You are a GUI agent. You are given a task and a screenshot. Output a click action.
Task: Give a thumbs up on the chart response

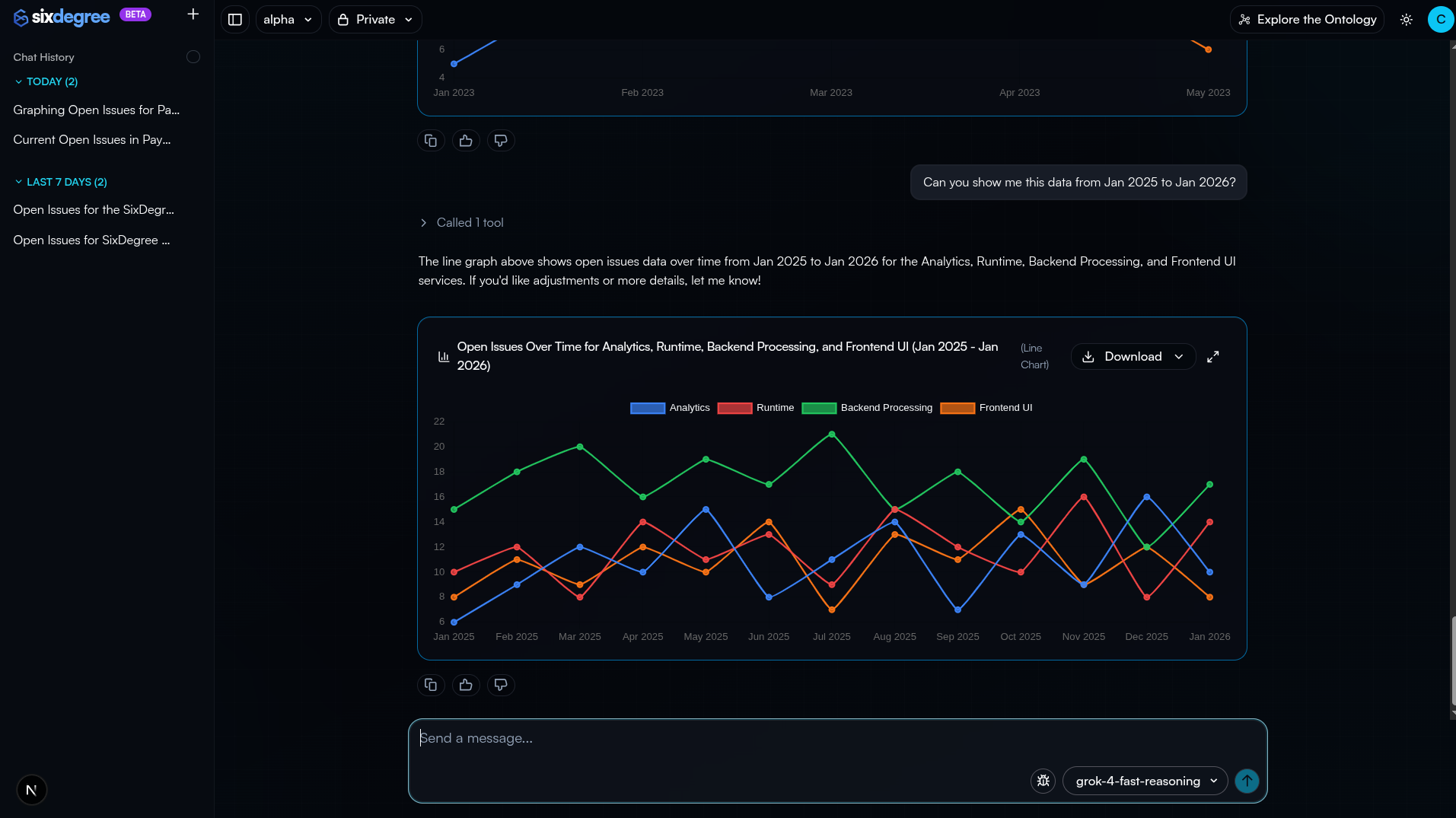[x=465, y=685]
